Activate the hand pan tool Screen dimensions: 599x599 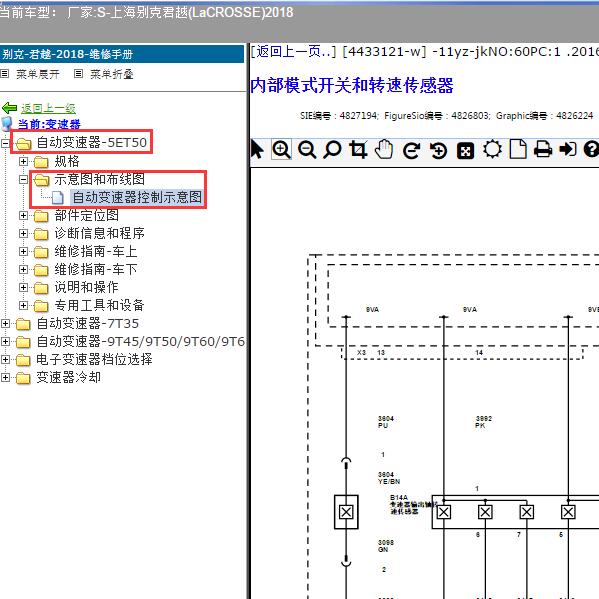point(384,149)
